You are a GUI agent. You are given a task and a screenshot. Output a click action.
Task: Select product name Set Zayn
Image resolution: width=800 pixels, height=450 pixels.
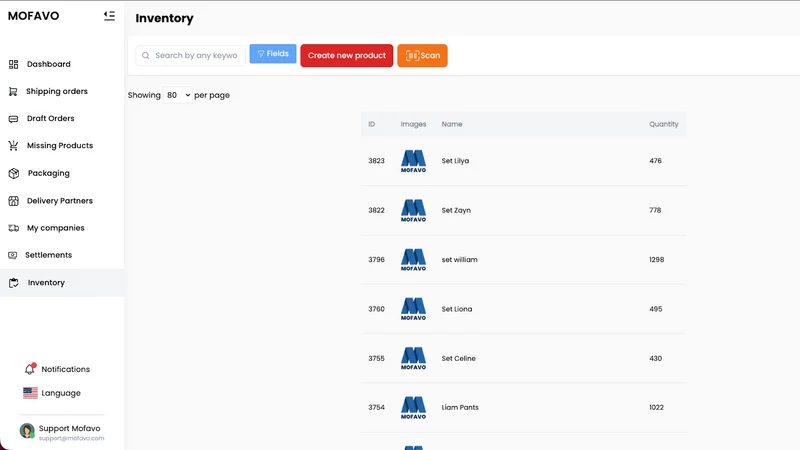pyautogui.click(x=456, y=210)
